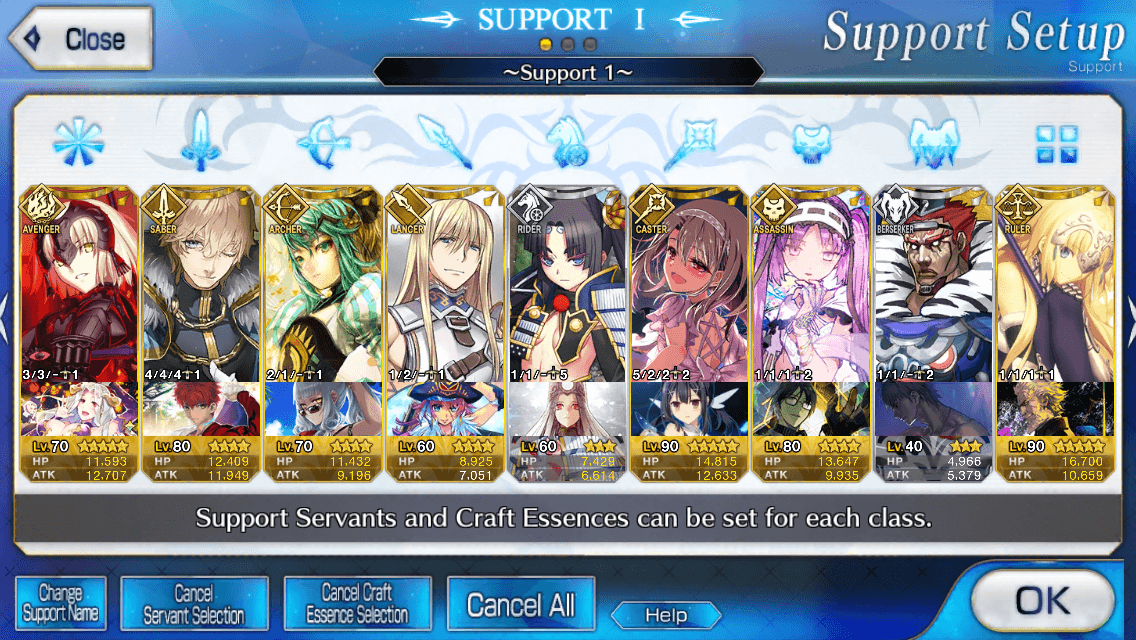
Task: Switch to the third support page dot
Action: tap(590, 45)
